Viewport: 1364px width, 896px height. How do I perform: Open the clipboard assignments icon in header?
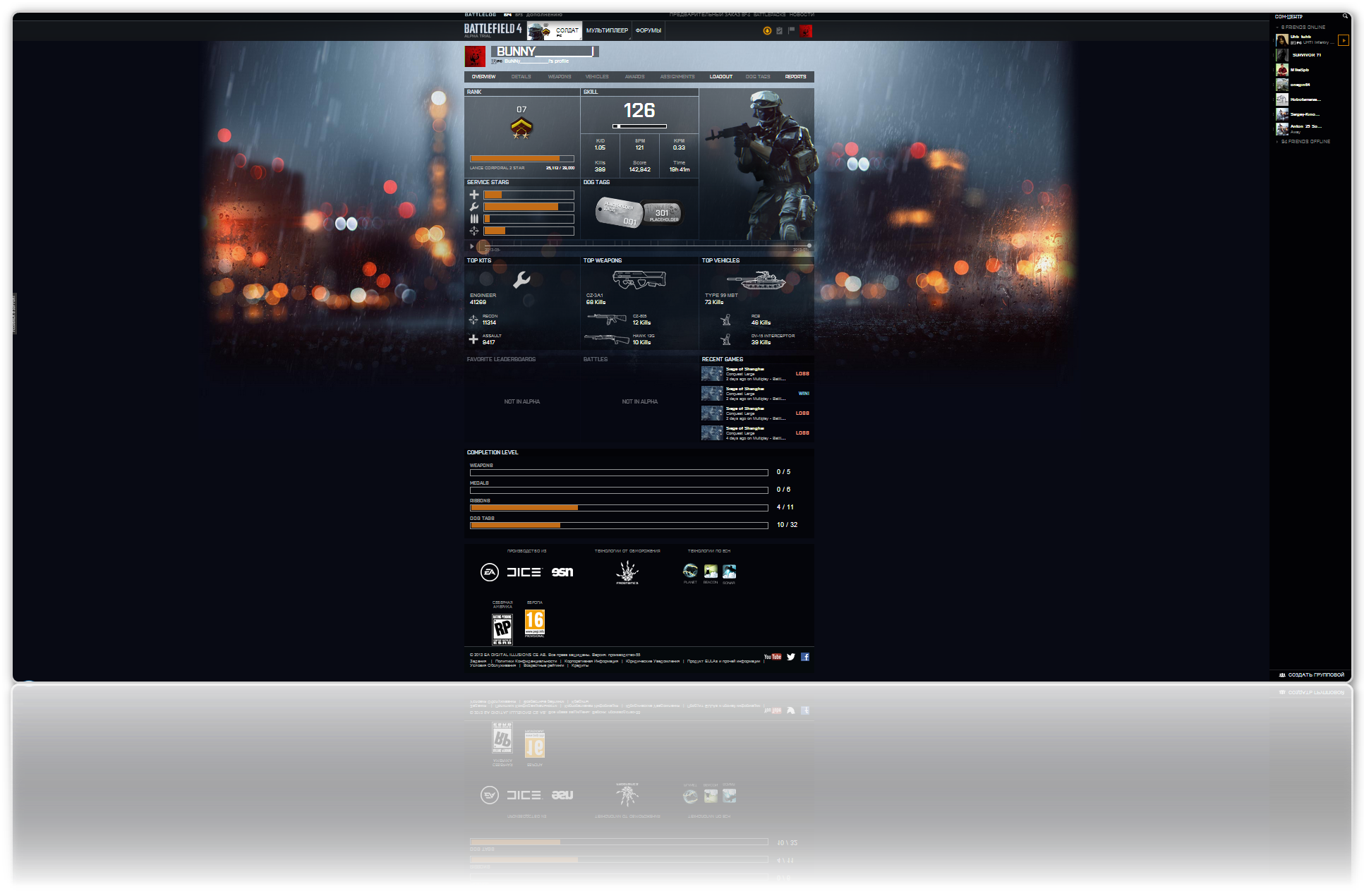click(x=779, y=30)
